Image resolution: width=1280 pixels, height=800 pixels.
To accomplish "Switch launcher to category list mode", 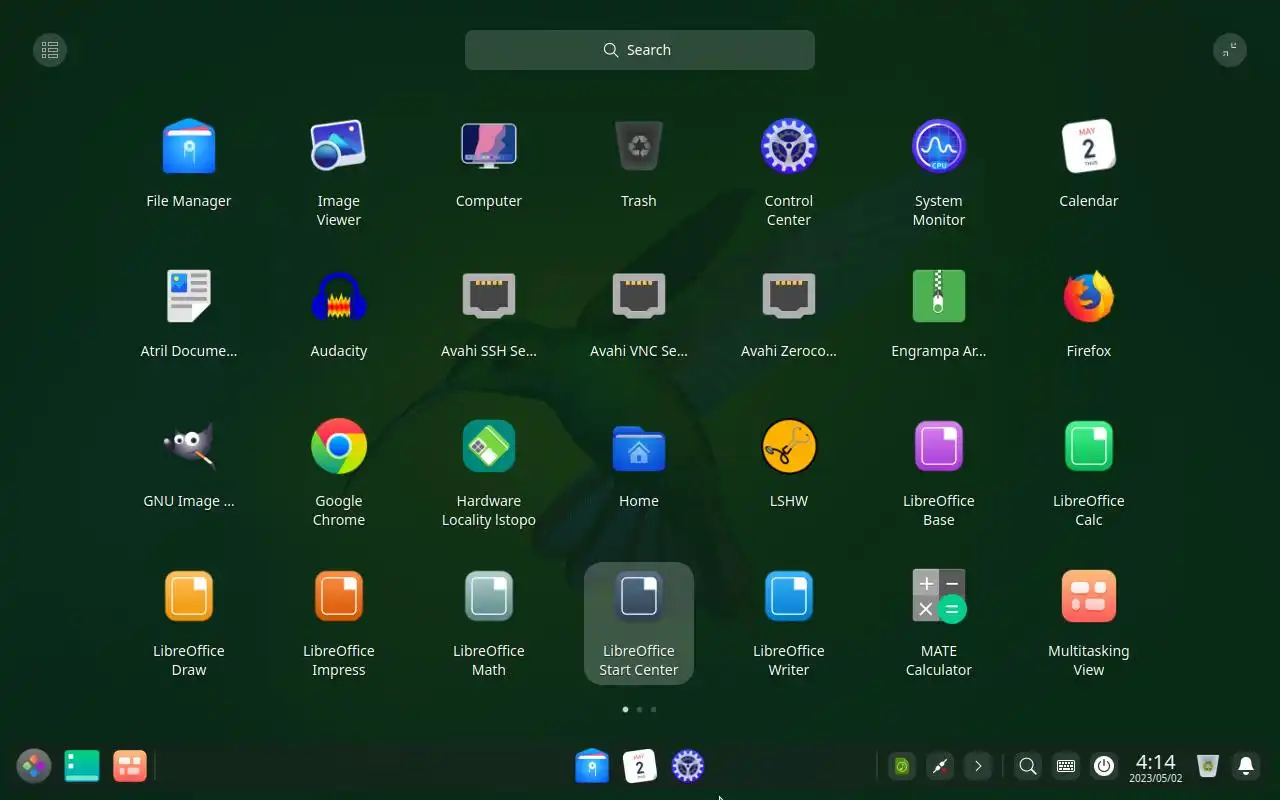I will coord(50,50).
